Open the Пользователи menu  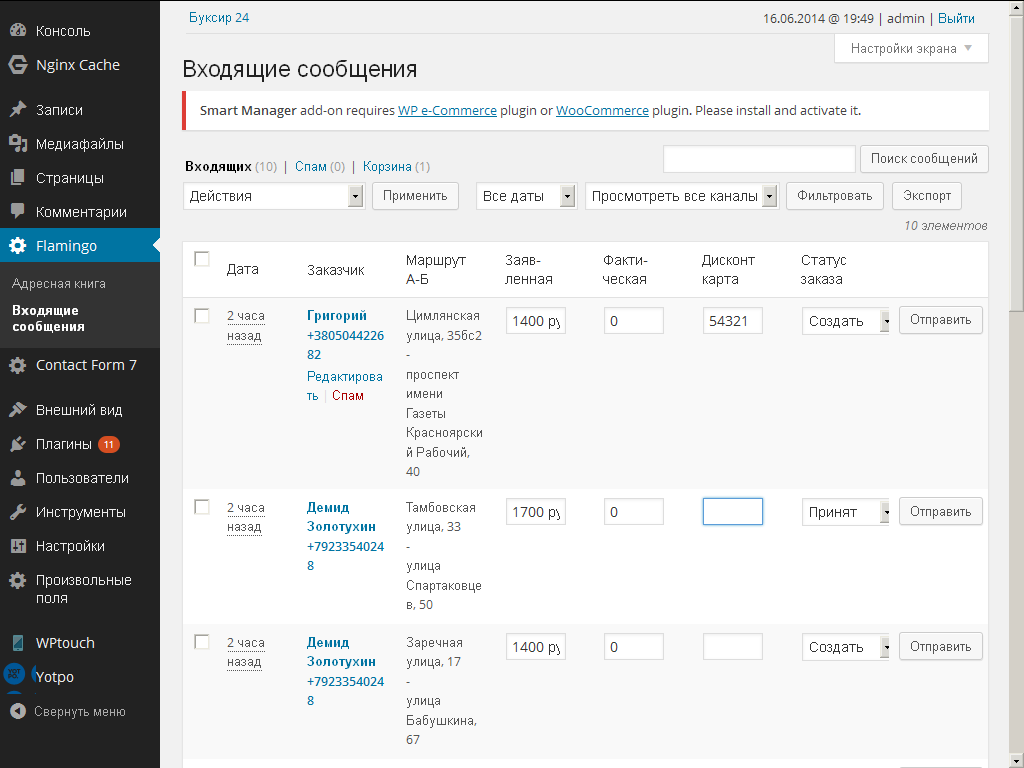pyautogui.click(x=80, y=478)
